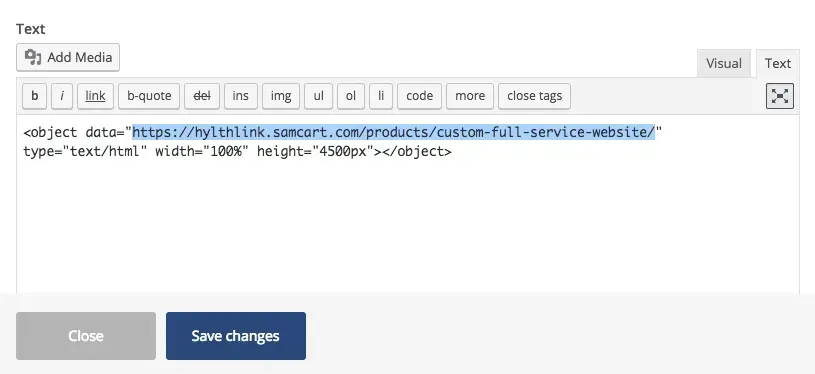815x374 pixels.
Task: Insert a blockquote with b-quote button
Action: coord(149,96)
